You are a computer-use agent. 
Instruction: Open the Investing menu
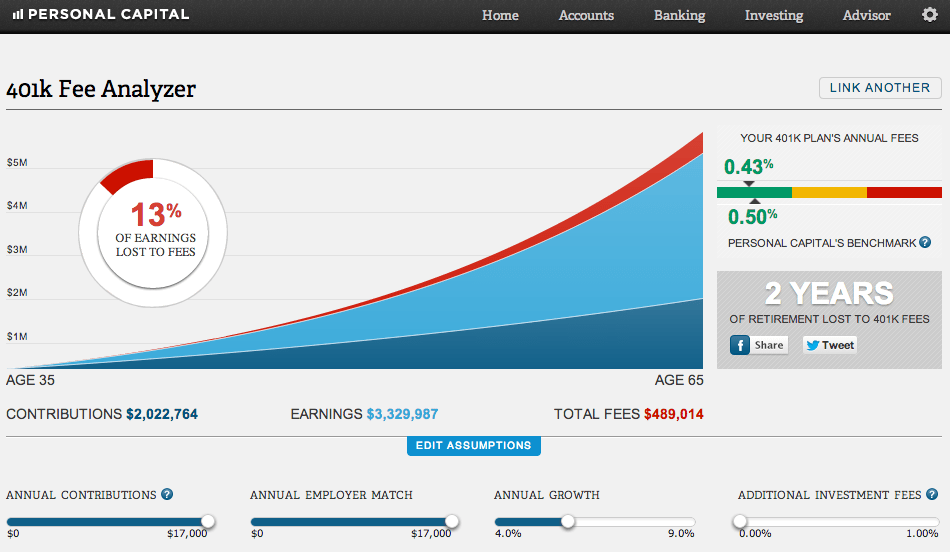click(773, 15)
